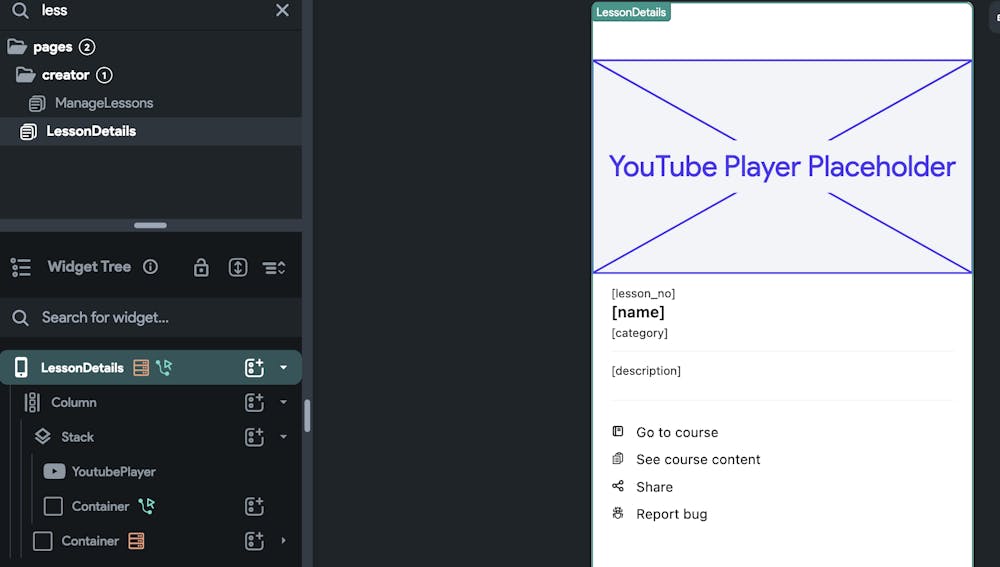1000x567 pixels.
Task: Select the [category] text on canvas
Action: [639, 333]
